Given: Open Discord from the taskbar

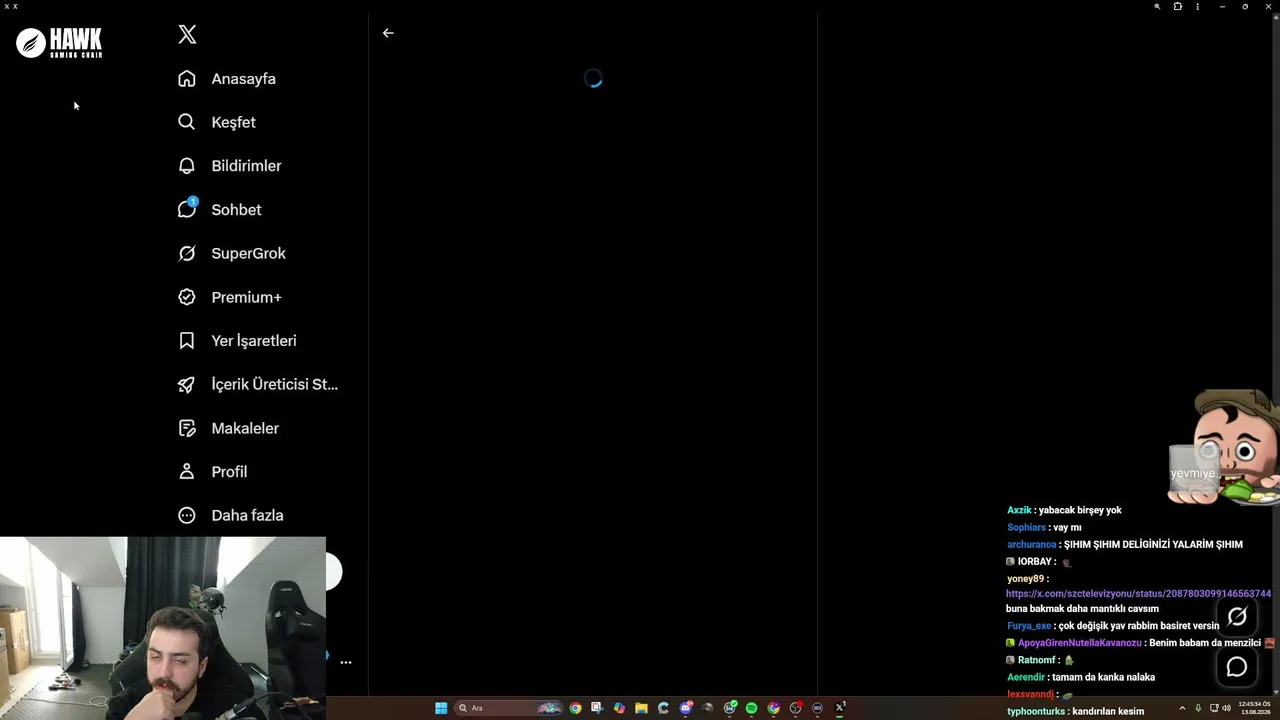Looking at the screenshot, I should (686, 708).
